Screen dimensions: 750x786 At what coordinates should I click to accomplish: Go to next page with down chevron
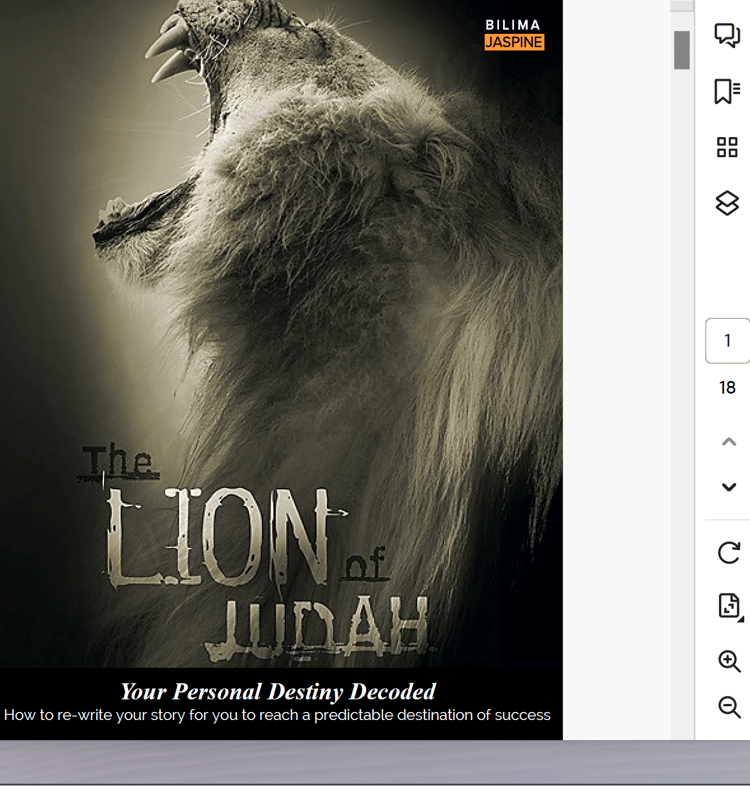click(x=728, y=487)
